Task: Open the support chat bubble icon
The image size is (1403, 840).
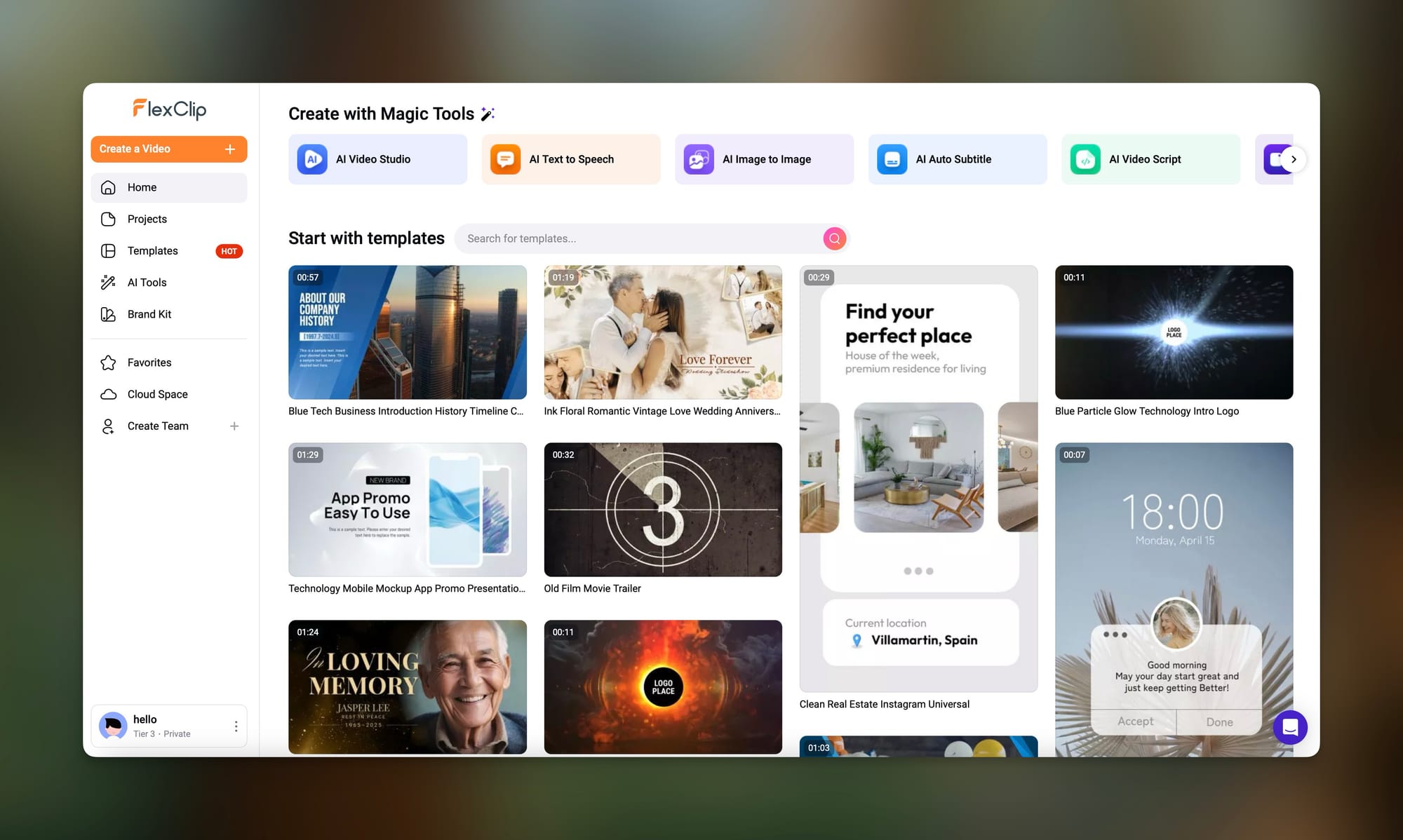Action: (x=1290, y=727)
